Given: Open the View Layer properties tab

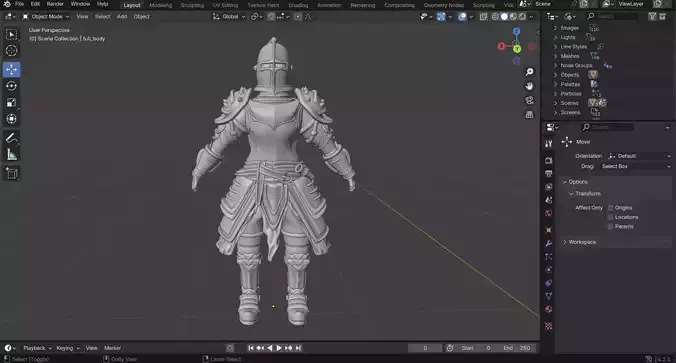Looking at the screenshot, I should click(x=548, y=187).
